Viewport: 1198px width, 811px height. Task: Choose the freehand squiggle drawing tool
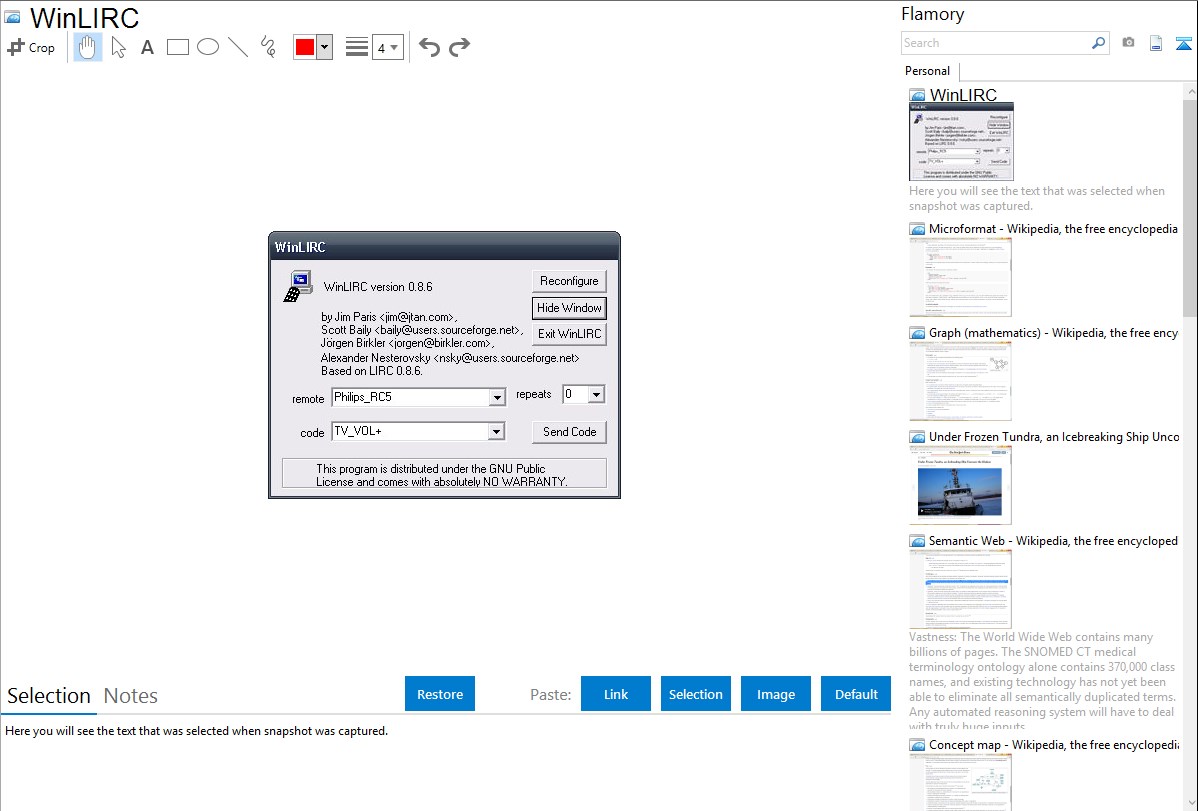(x=268, y=47)
